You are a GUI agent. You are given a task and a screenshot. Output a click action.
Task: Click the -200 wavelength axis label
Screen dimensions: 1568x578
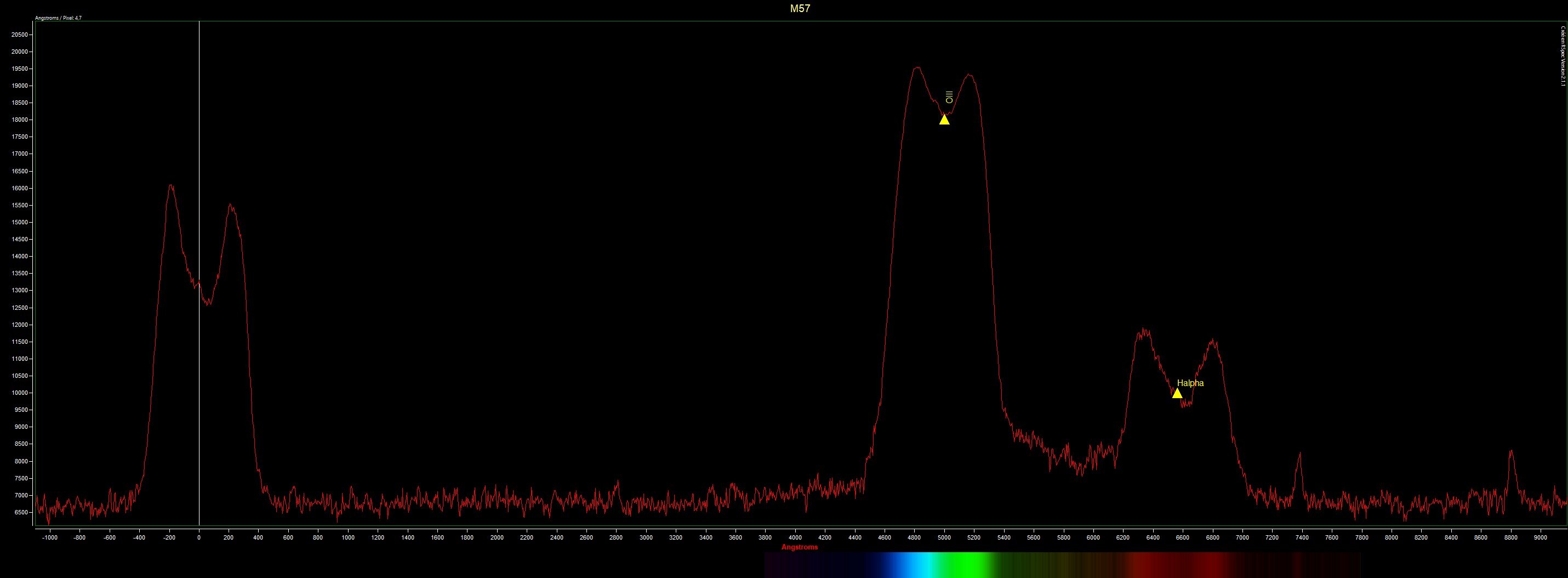click(169, 538)
